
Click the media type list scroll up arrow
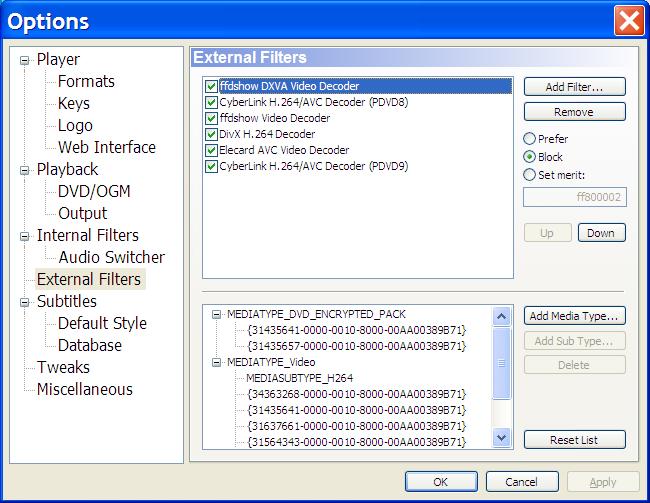coord(502,317)
